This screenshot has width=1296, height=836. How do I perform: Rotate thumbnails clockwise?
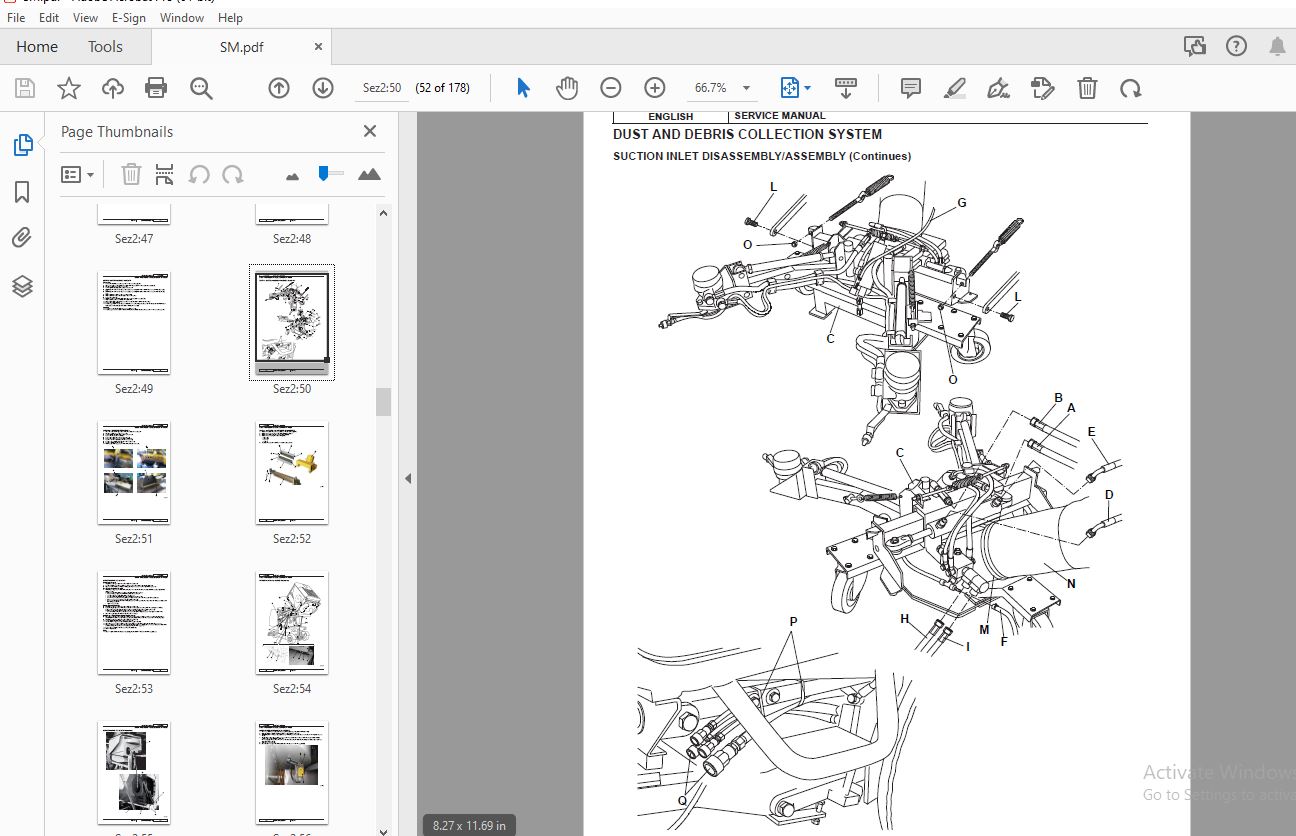(x=233, y=174)
